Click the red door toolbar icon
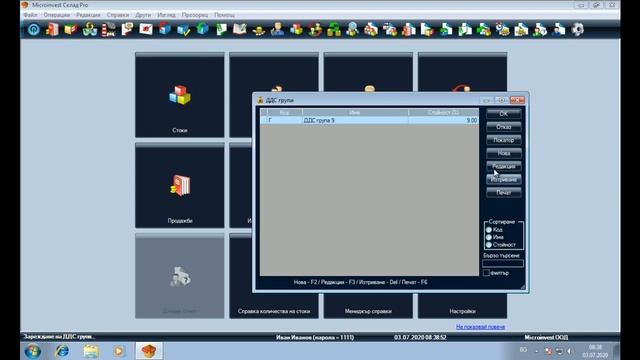 [x=52, y=29]
